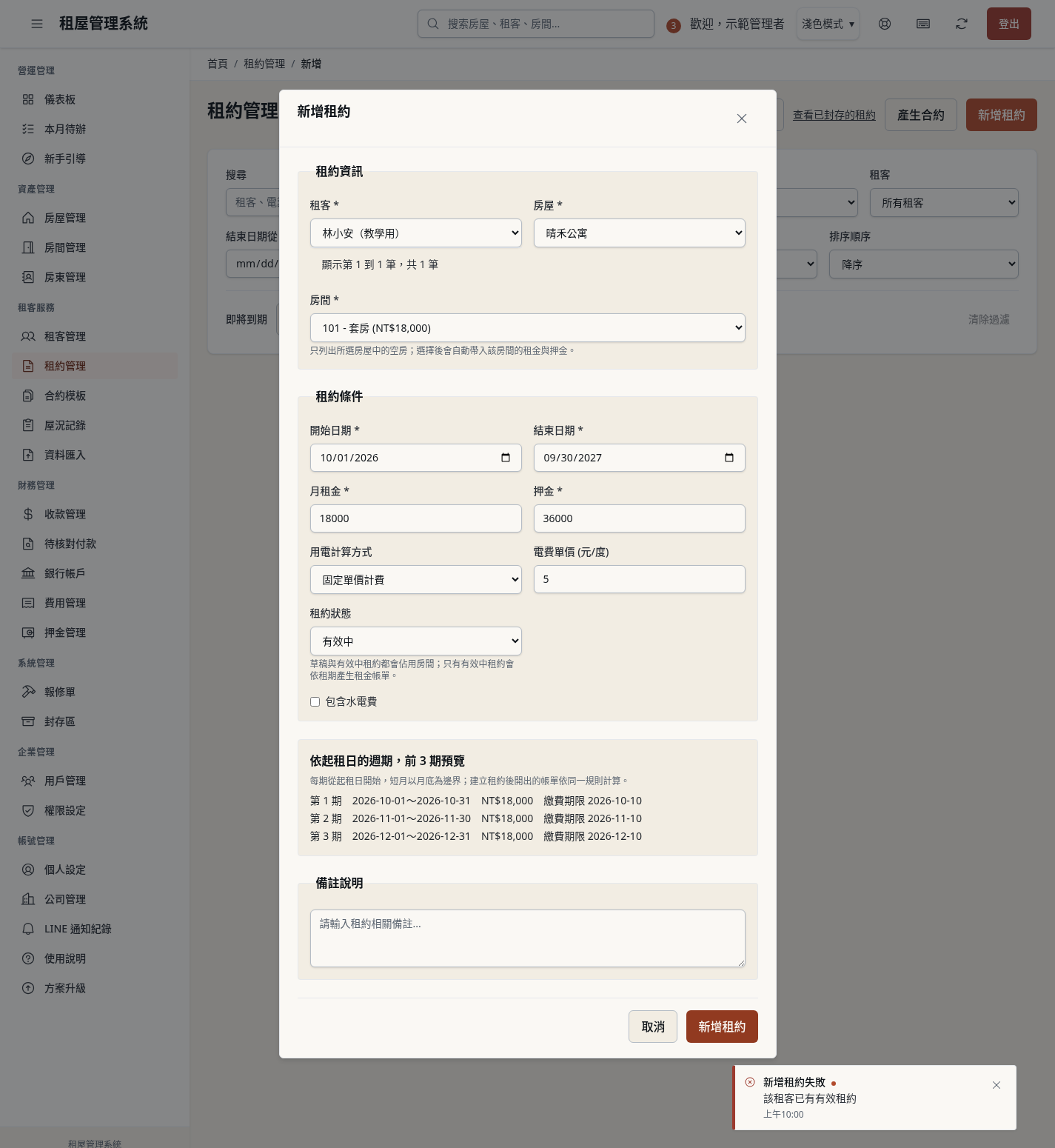
Task: Enable the 包含水電費 checkbox
Action: tap(315, 701)
